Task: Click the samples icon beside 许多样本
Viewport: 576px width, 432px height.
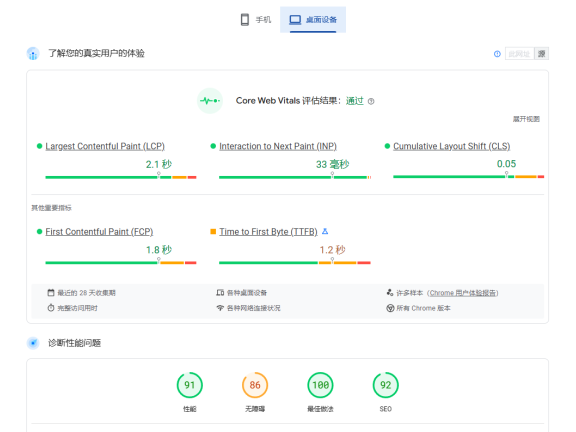Action: [x=390, y=293]
